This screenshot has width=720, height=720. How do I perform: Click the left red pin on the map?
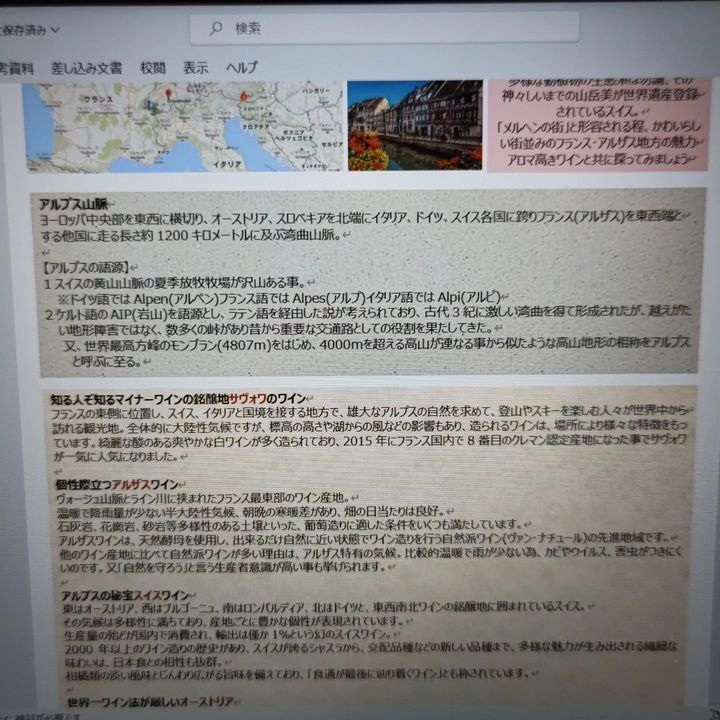[x=170, y=94]
